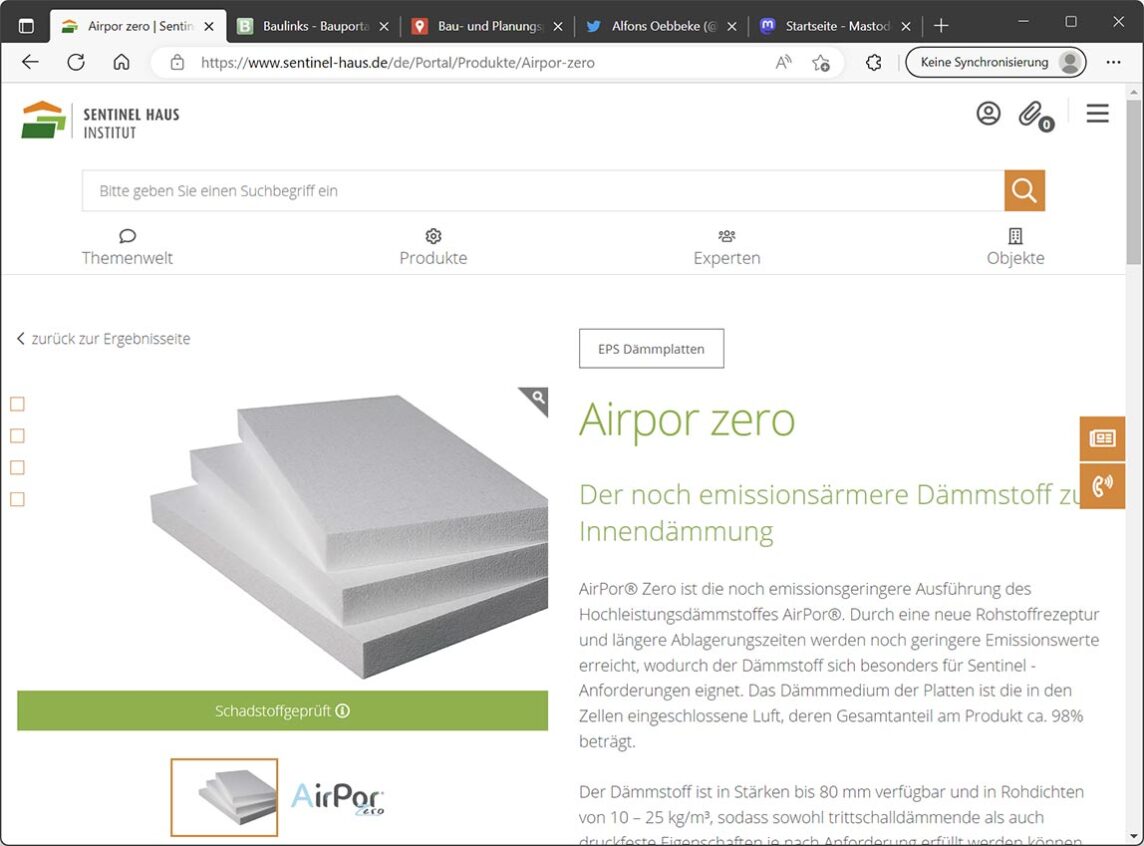Open a new tab with plus
Viewport: 1144px width, 846px height.
[941, 26]
